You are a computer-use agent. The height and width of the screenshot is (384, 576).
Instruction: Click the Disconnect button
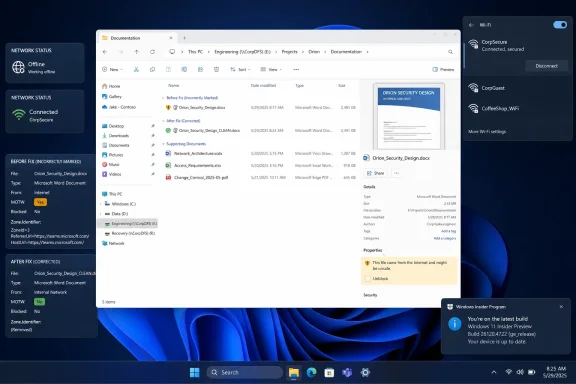click(x=546, y=66)
